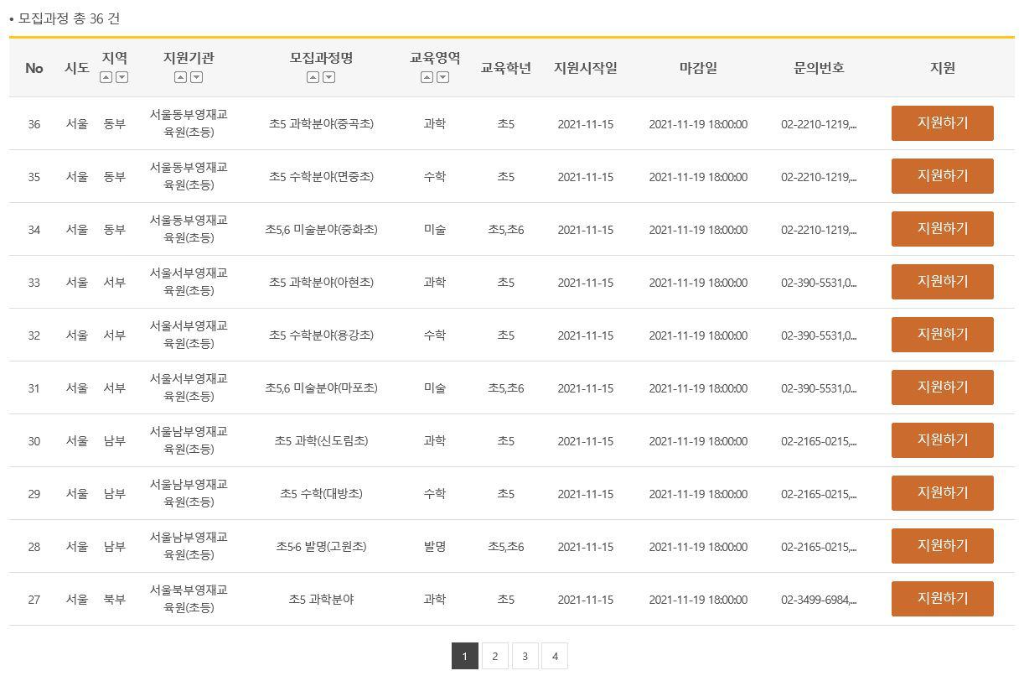Apply to 초5-6 발명(고원초) course
1024x676 pixels.
click(x=942, y=547)
